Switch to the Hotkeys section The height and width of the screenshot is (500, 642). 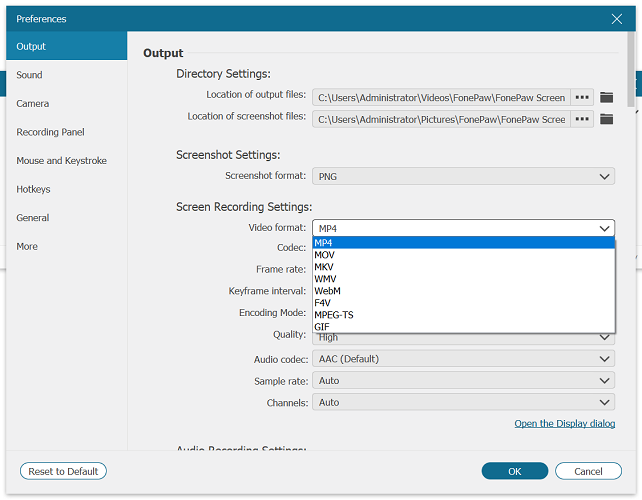(66, 189)
